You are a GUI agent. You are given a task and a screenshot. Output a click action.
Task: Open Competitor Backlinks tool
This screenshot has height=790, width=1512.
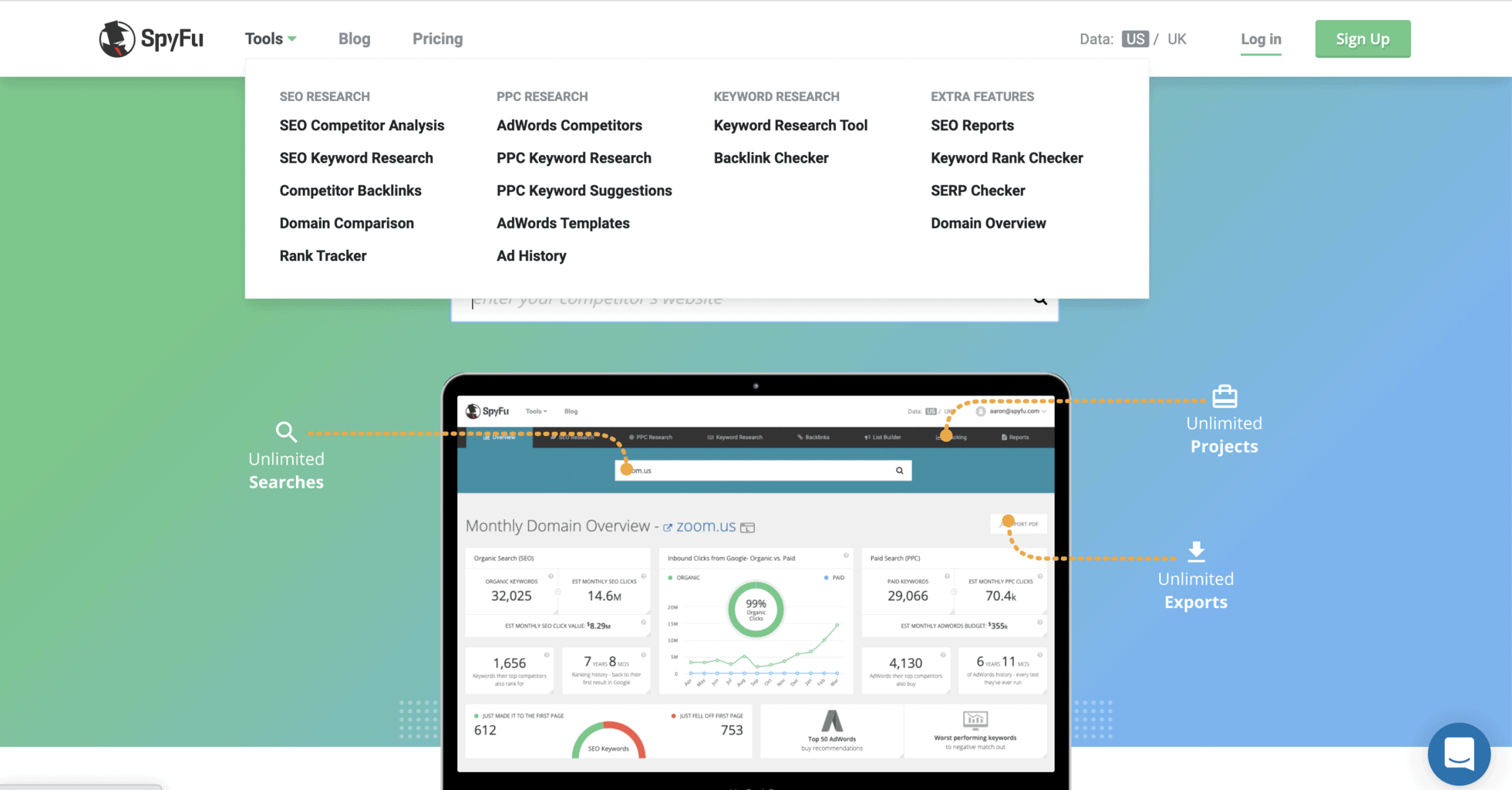(350, 191)
